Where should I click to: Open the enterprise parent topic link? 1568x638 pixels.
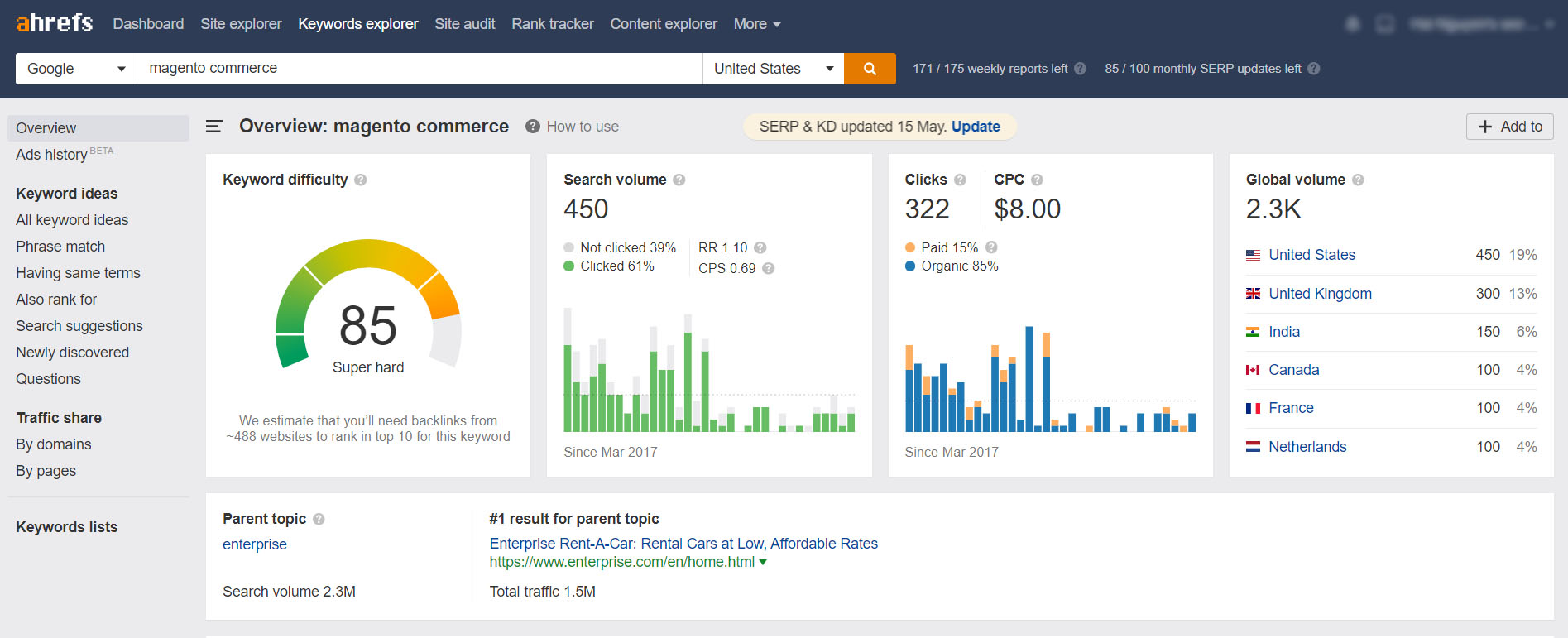click(x=255, y=544)
